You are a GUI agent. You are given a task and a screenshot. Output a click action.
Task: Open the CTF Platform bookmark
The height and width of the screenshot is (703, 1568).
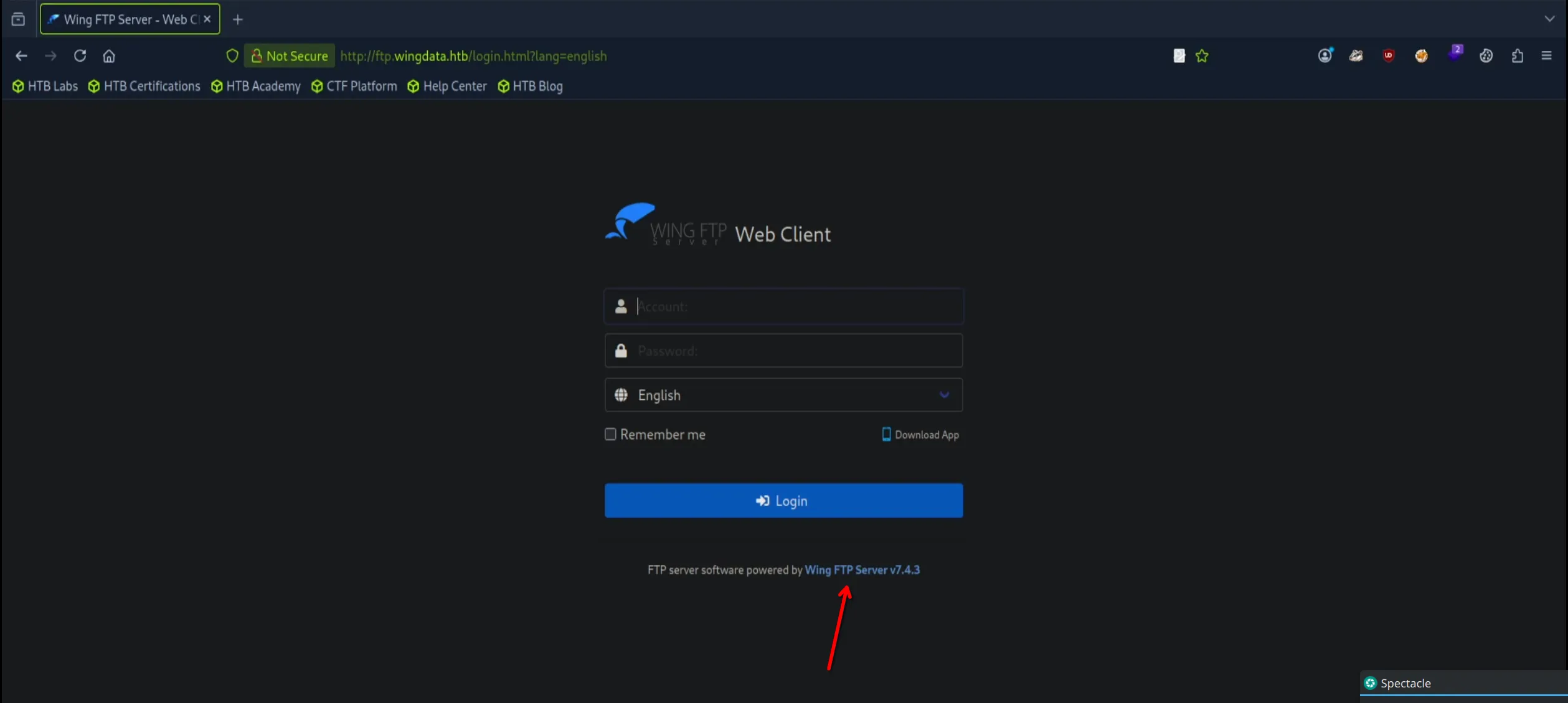[x=354, y=86]
